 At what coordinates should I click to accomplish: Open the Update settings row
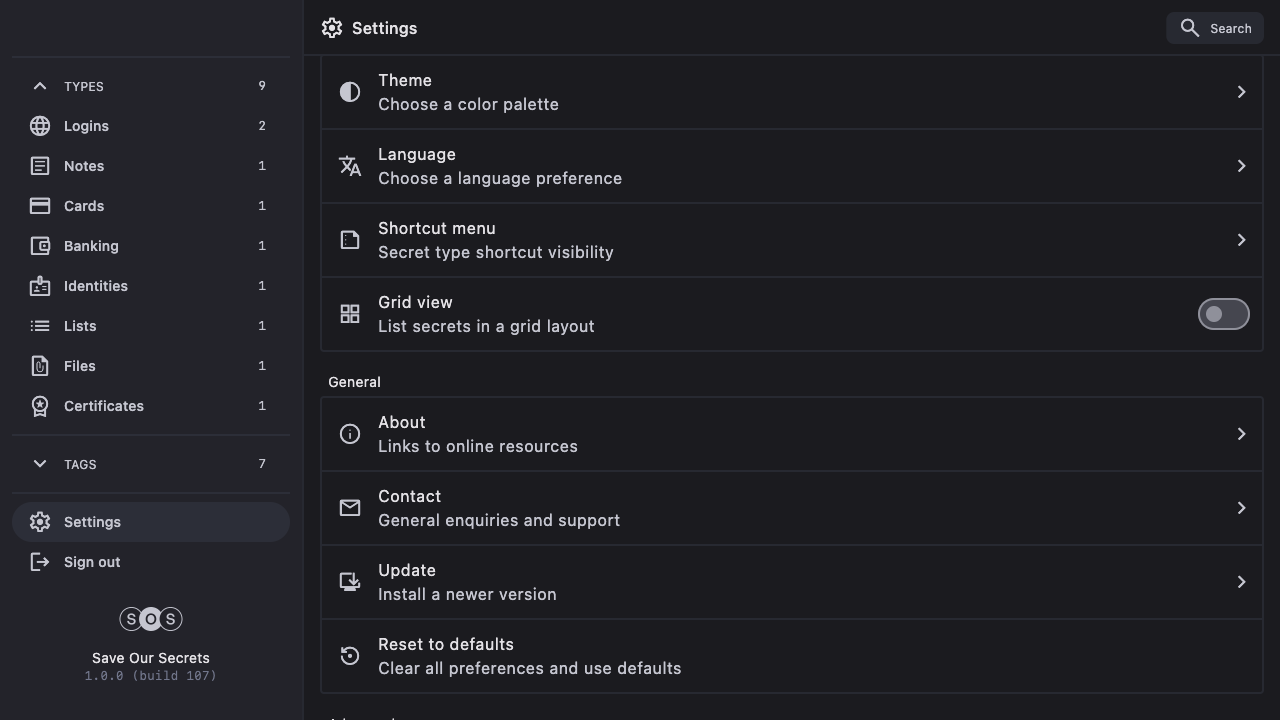coord(791,582)
